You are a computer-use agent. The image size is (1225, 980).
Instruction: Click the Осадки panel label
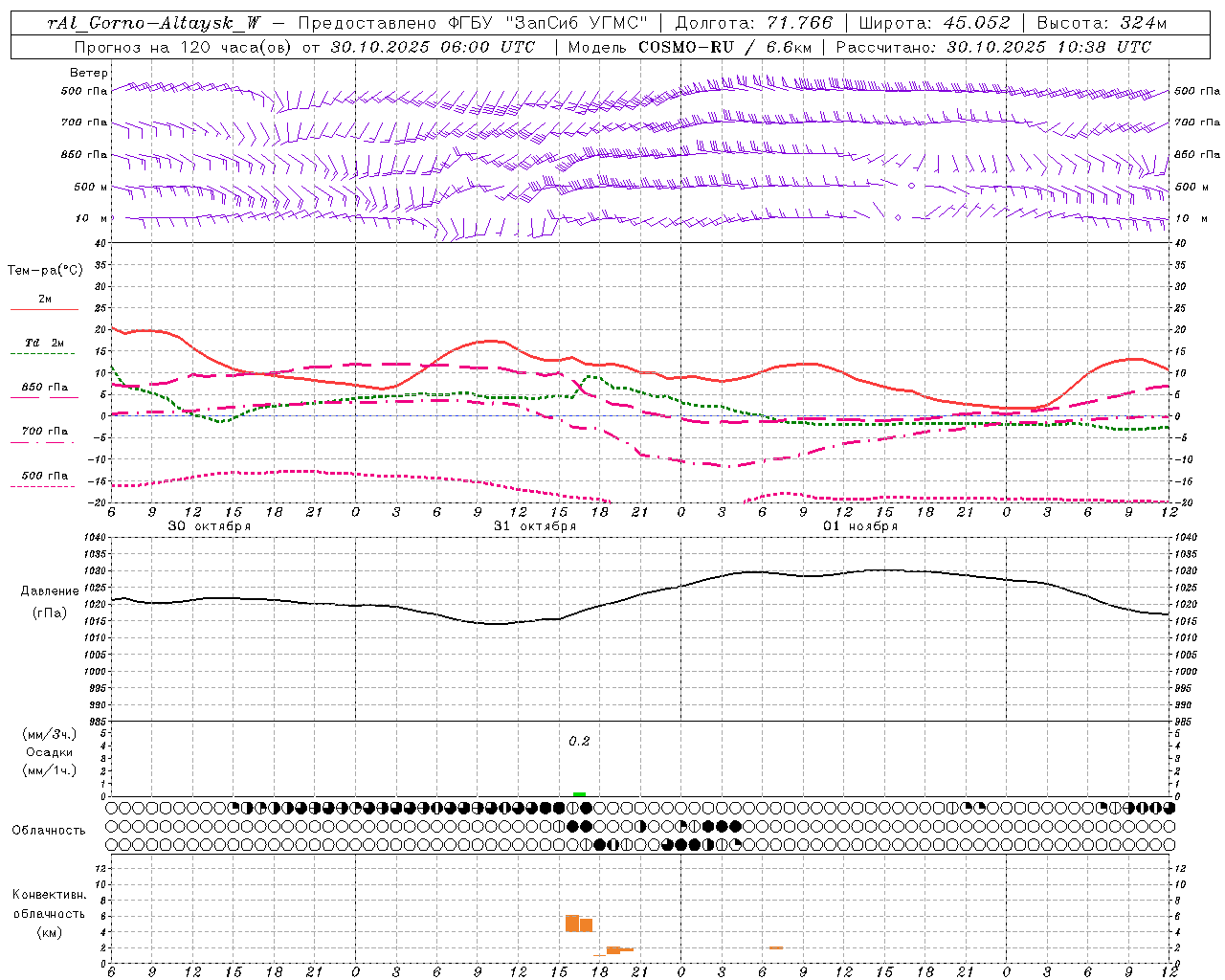coord(49,753)
